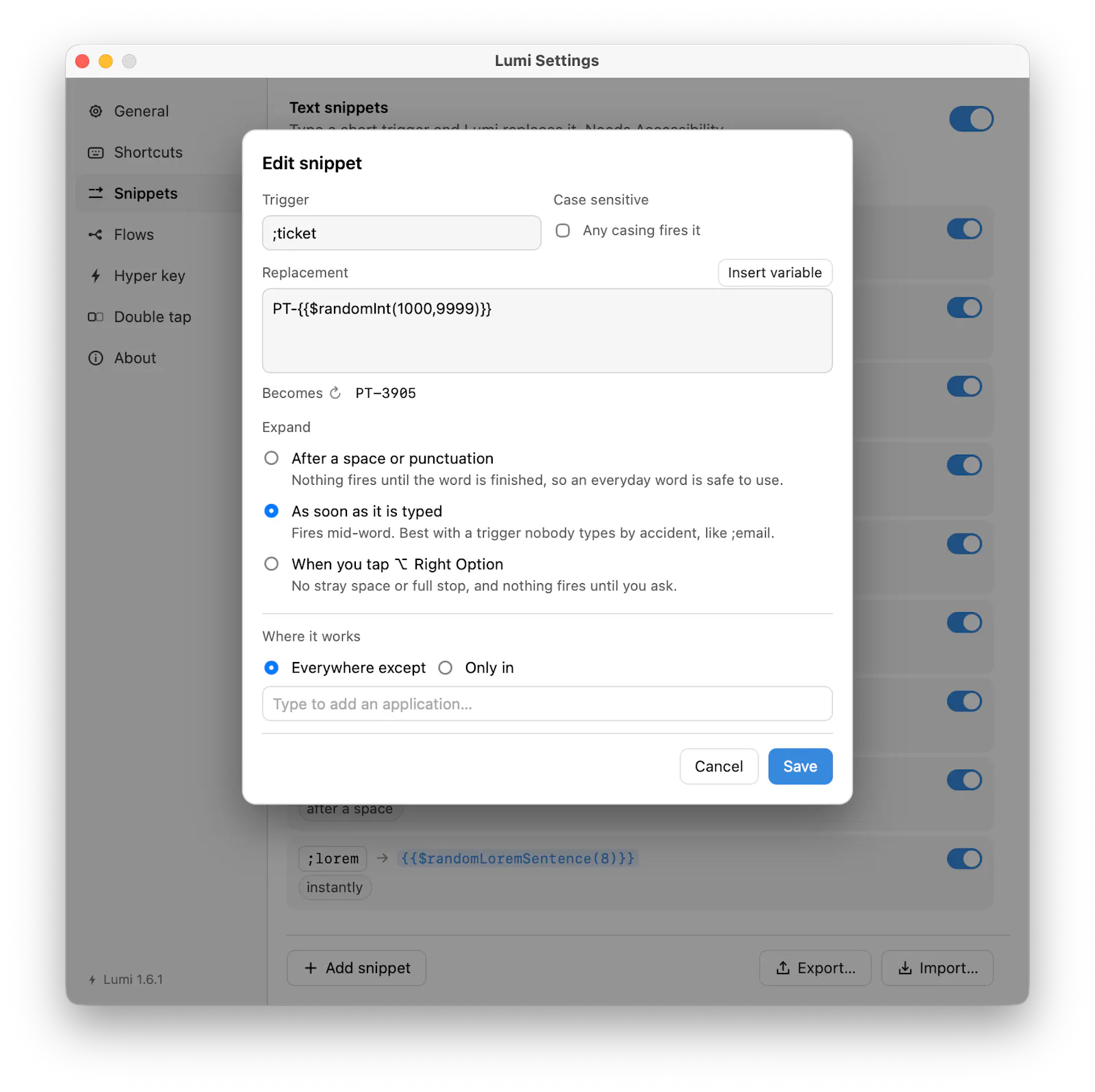Click the General gear icon in sidebar
Viewport: 1095px width, 1092px height.
tap(96, 111)
